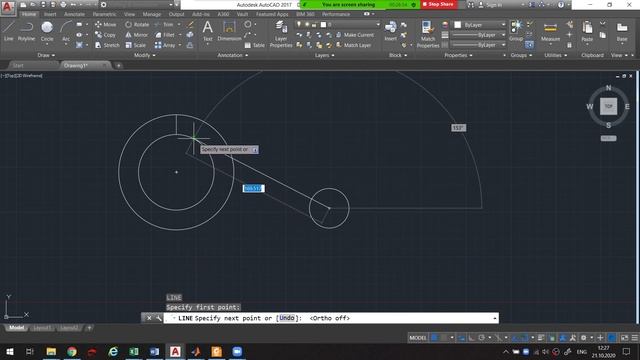Activate the Mirror tool
This screenshot has height=360, width=640.
[137, 35]
